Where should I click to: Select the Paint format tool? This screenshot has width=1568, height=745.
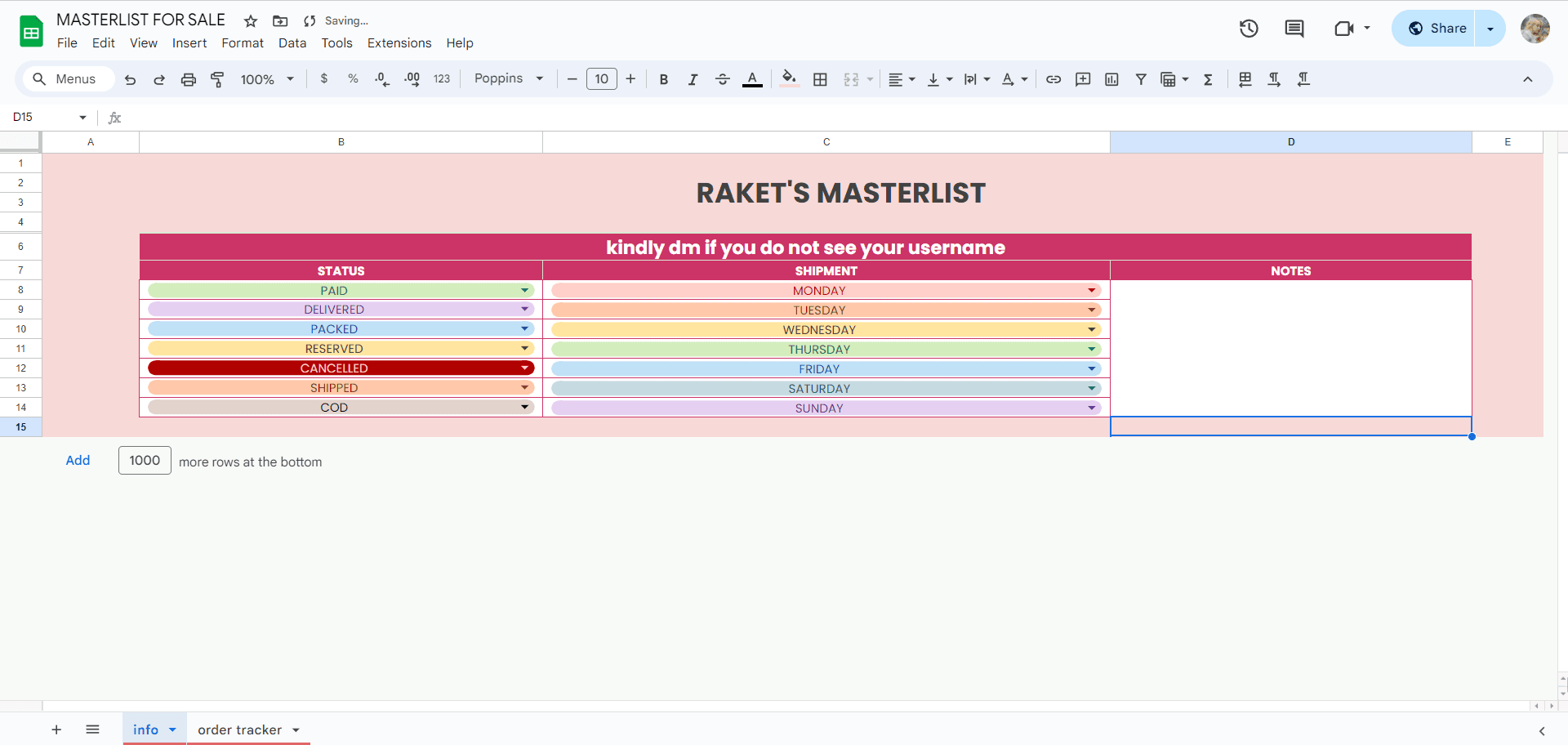point(217,79)
